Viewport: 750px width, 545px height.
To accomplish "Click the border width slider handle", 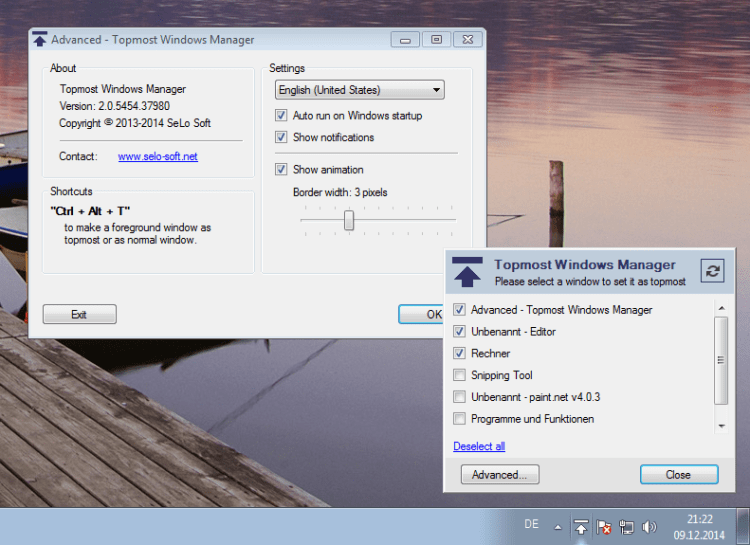I will point(349,220).
